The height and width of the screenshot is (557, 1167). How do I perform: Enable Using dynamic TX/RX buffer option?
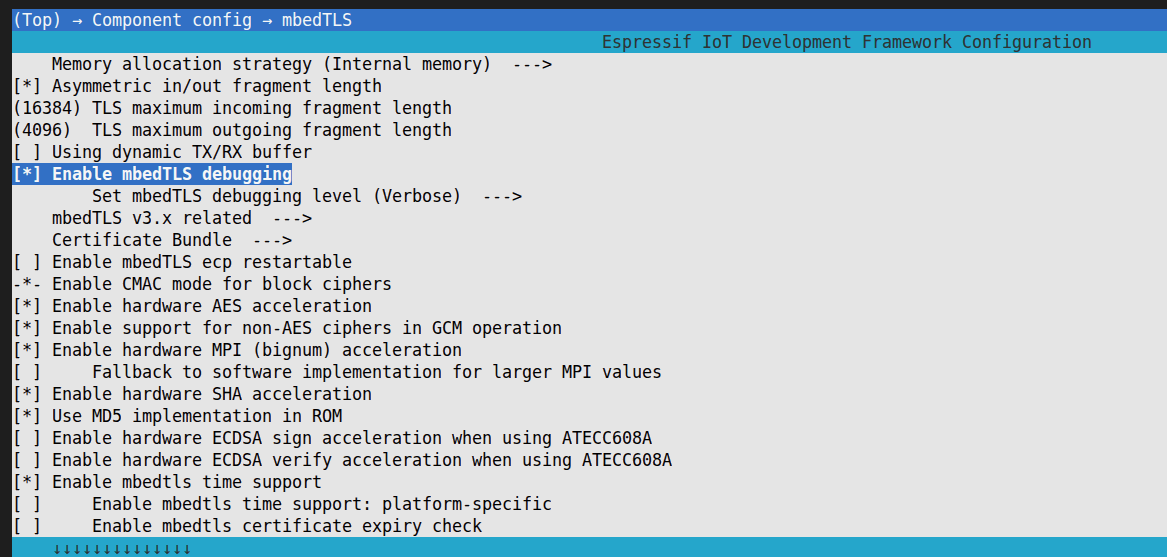(27, 152)
